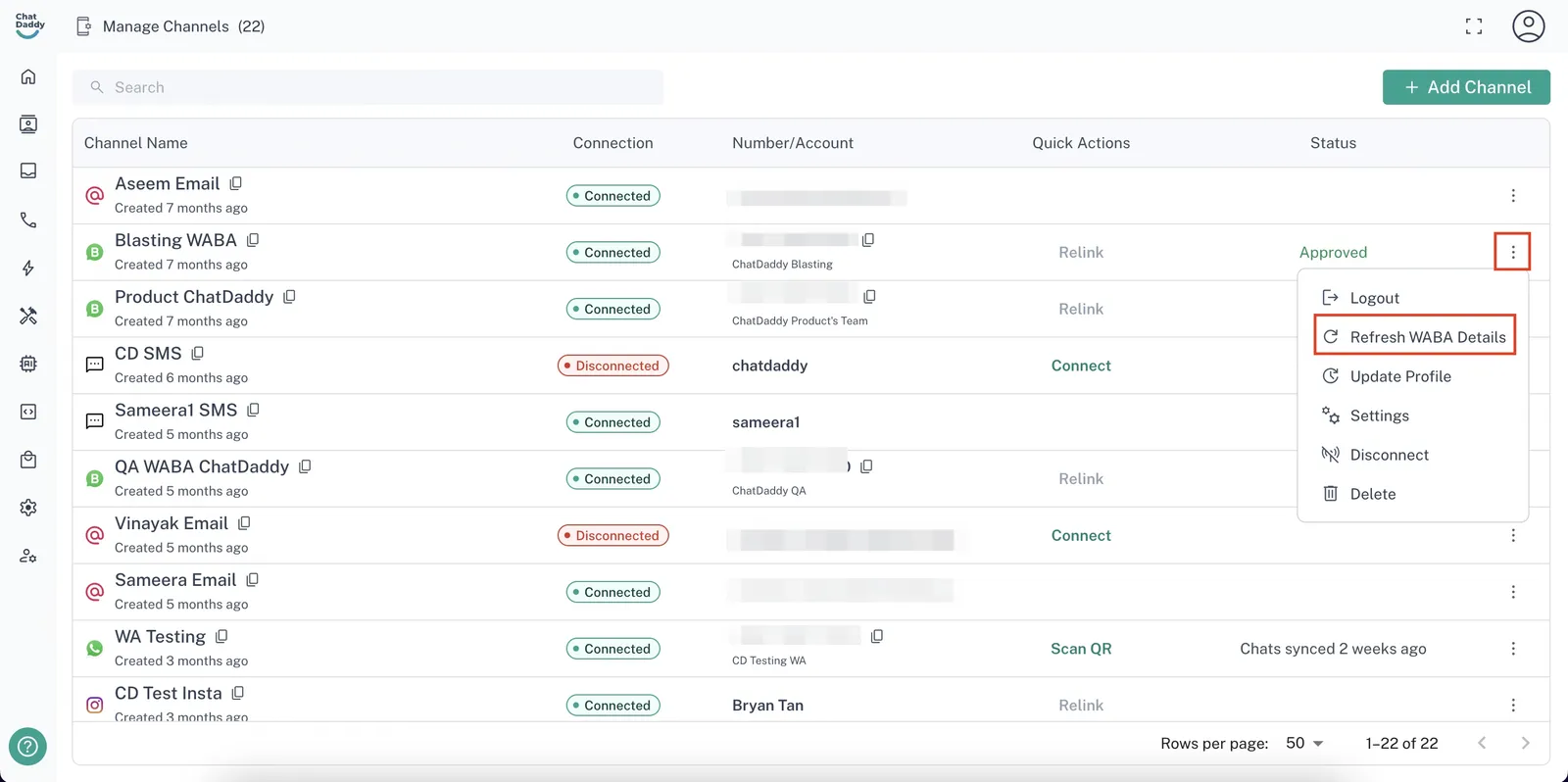The width and height of the screenshot is (1568, 782).
Task: Click Connect for the CD SMS channel
Action: pos(1081,366)
